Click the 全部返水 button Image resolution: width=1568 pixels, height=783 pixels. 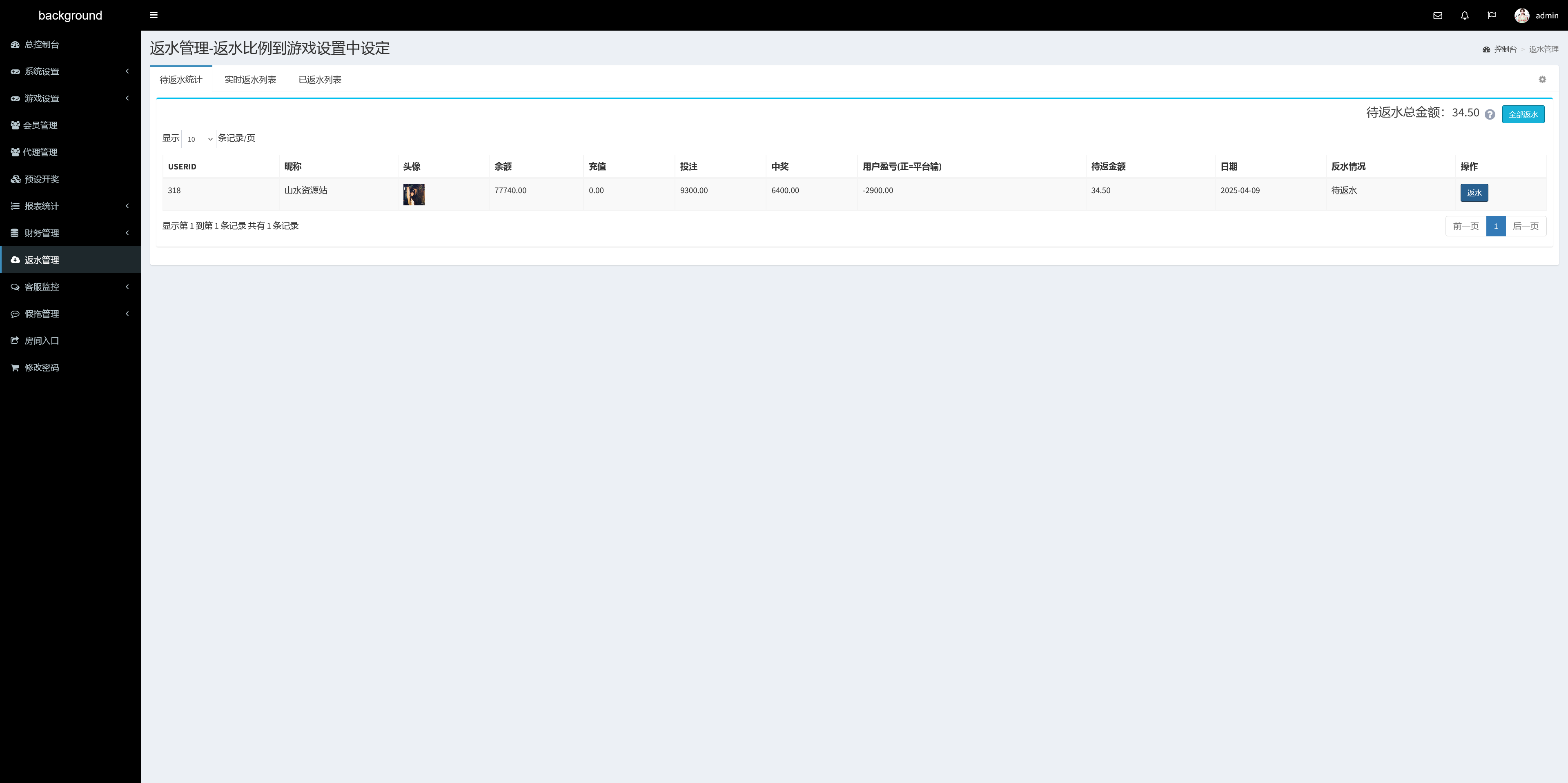pos(1523,114)
